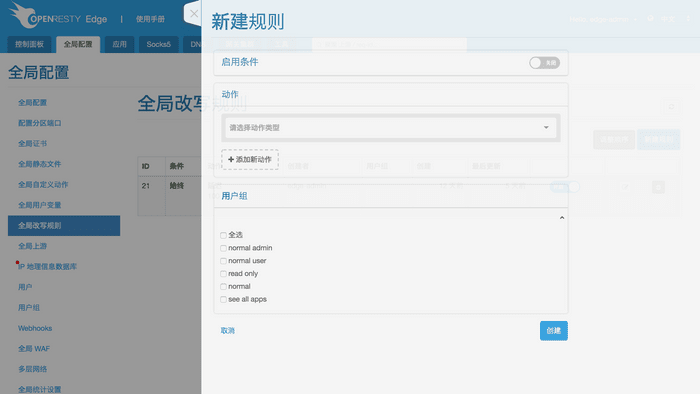This screenshot has height=394, width=700.
Task: Click the 创建 button
Action: 554,331
